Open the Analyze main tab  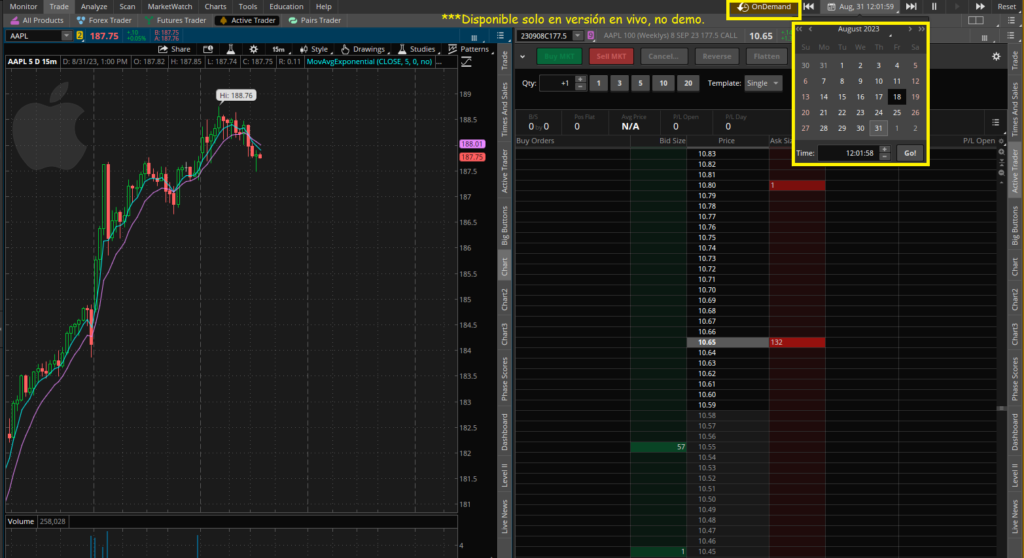coord(94,7)
